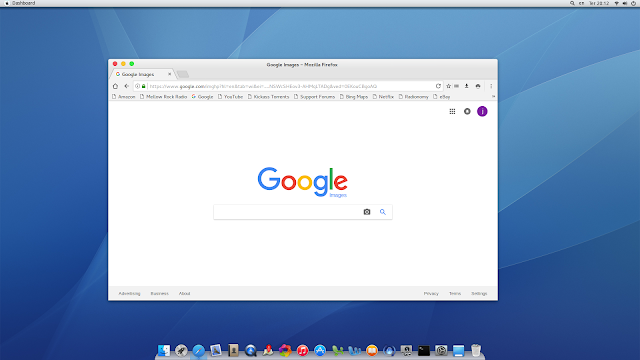Bookmark this page with the star icon

[x=448, y=86]
